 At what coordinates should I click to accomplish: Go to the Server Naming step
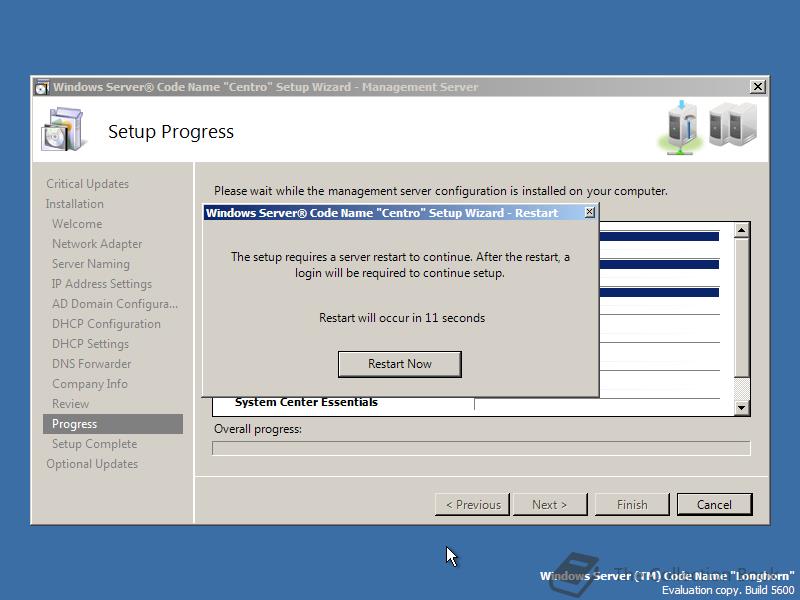[x=91, y=264]
